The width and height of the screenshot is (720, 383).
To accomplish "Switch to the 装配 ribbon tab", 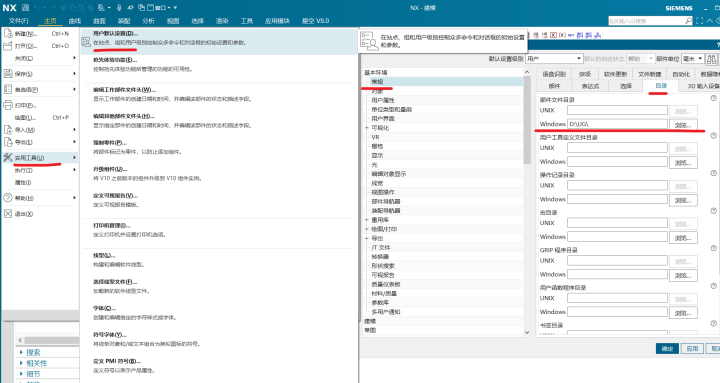I will coord(124,21).
